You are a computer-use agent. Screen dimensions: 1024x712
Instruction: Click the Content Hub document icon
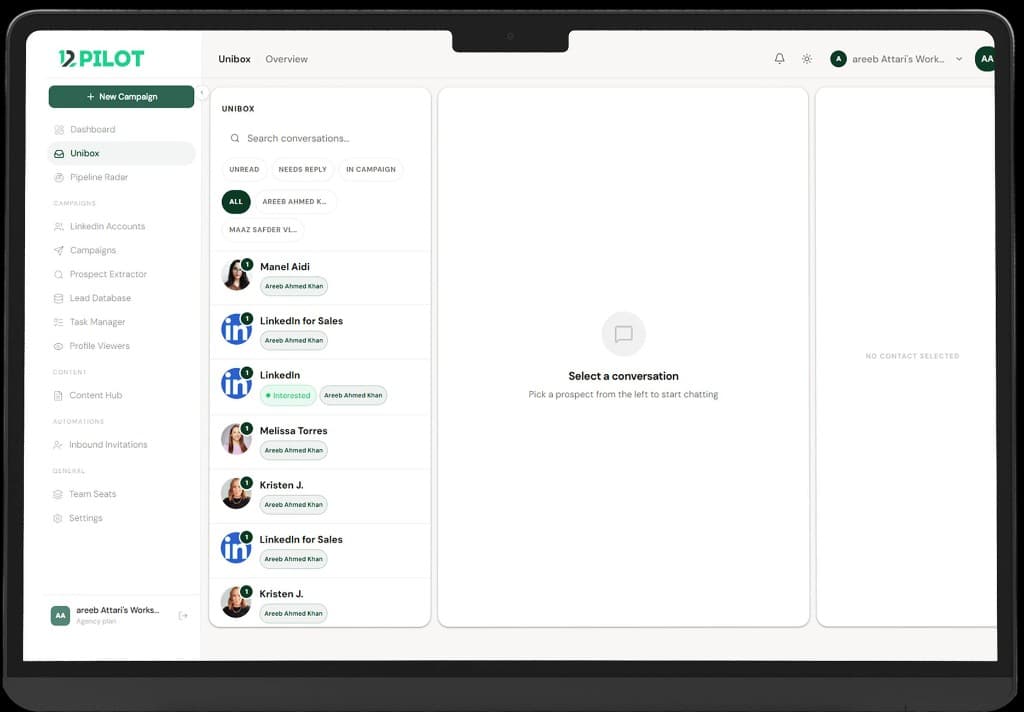(59, 396)
